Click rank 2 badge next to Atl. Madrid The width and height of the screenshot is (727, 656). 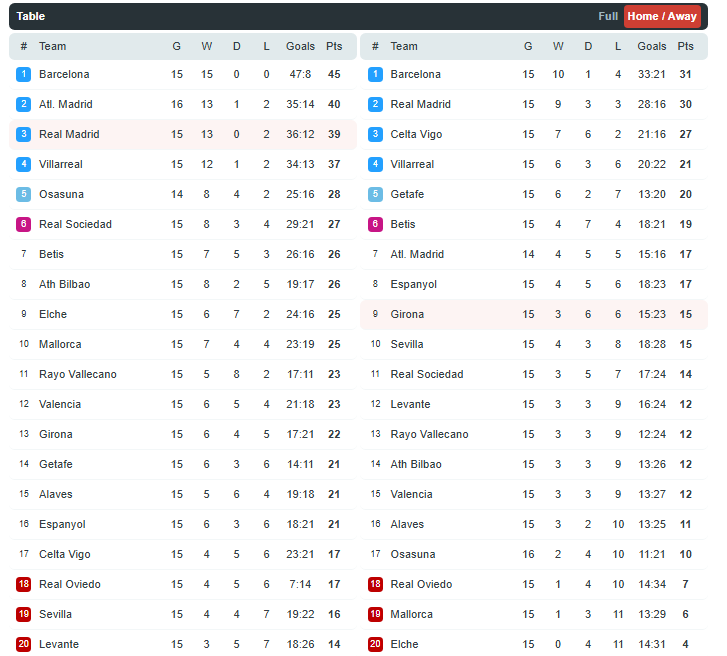(x=24, y=104)
